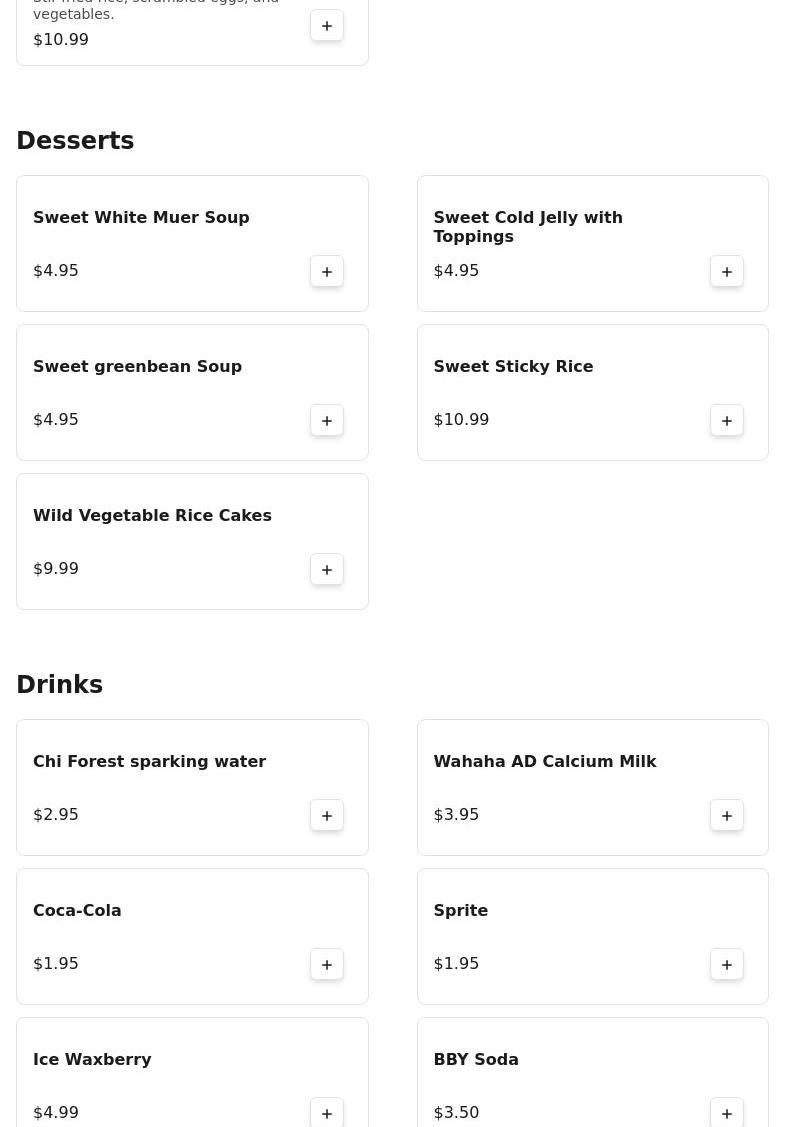Open Chi Forest sparking water details
Screen dimensions: 785x1127
point(149,761)
